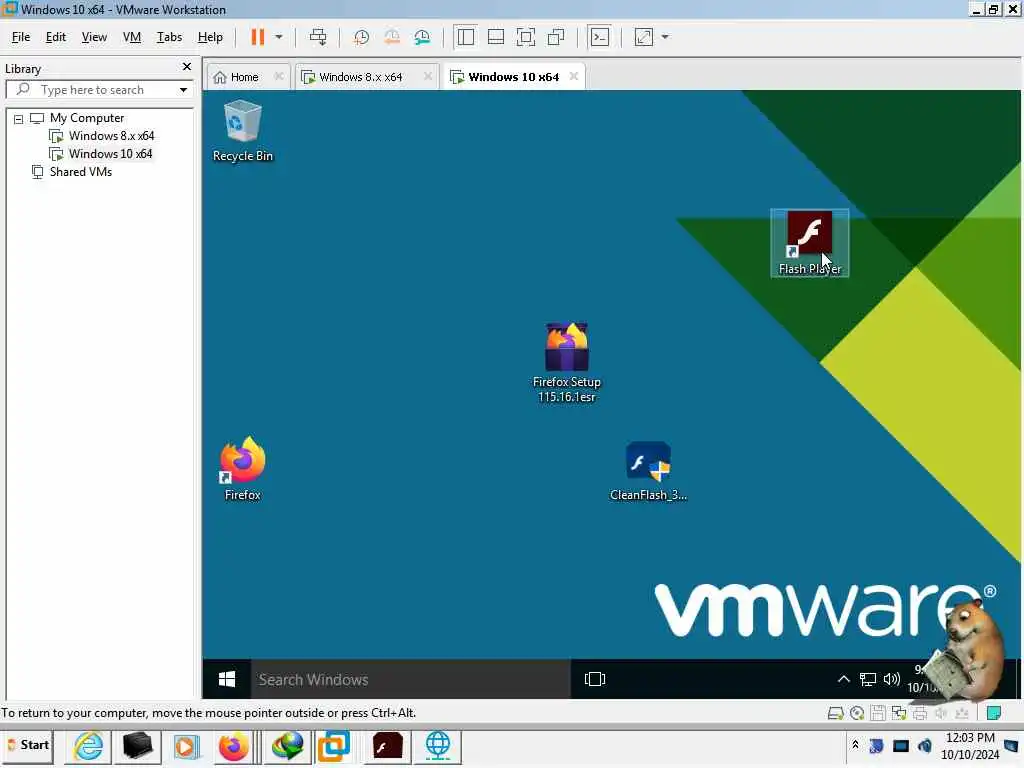Close the Library panel

(187, 67)
